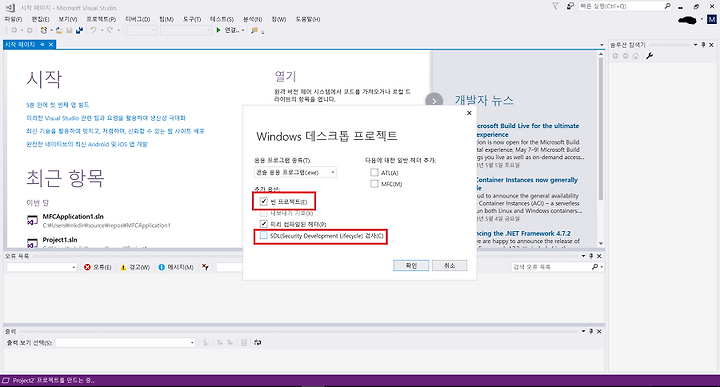
Task: Expand the new project icon dropdown arrow
Action: pos(51,31)
